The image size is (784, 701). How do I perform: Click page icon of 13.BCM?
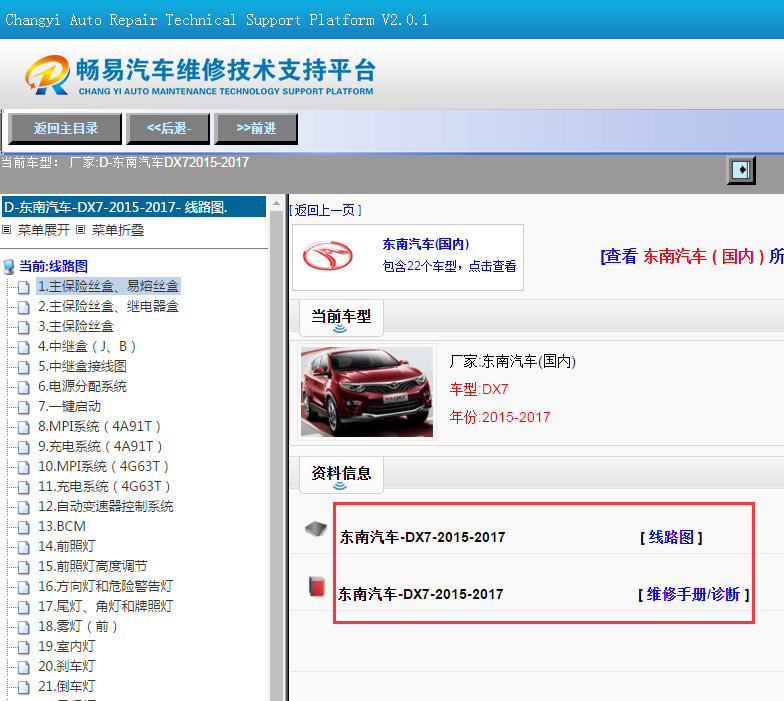24,527
